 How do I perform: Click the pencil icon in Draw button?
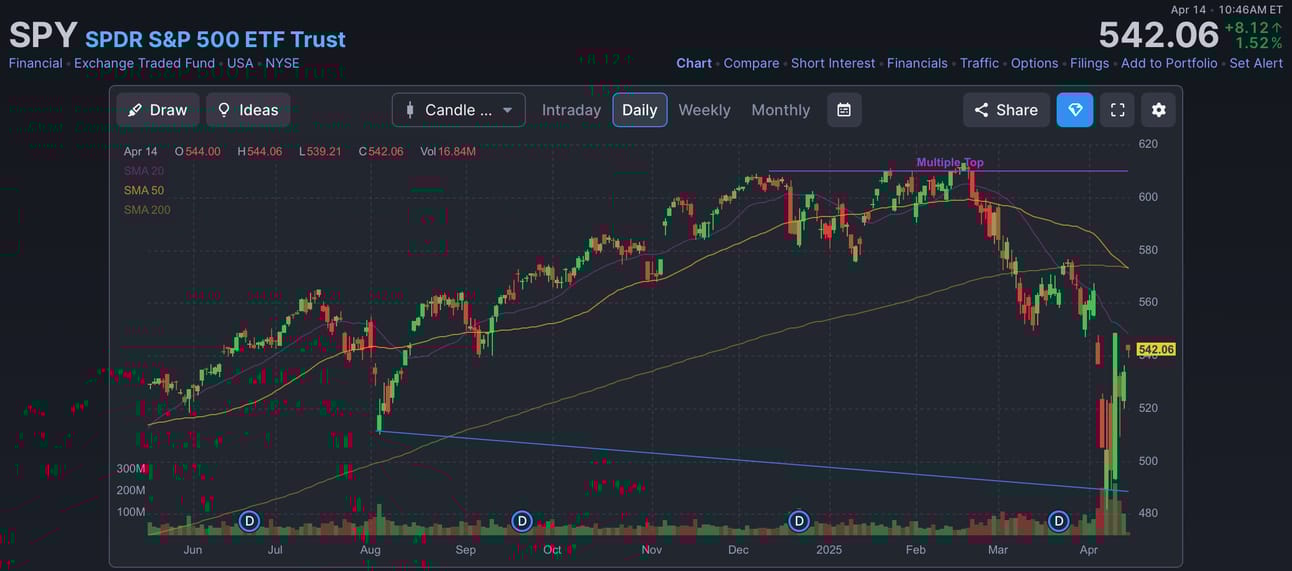[x=135, y=110]
